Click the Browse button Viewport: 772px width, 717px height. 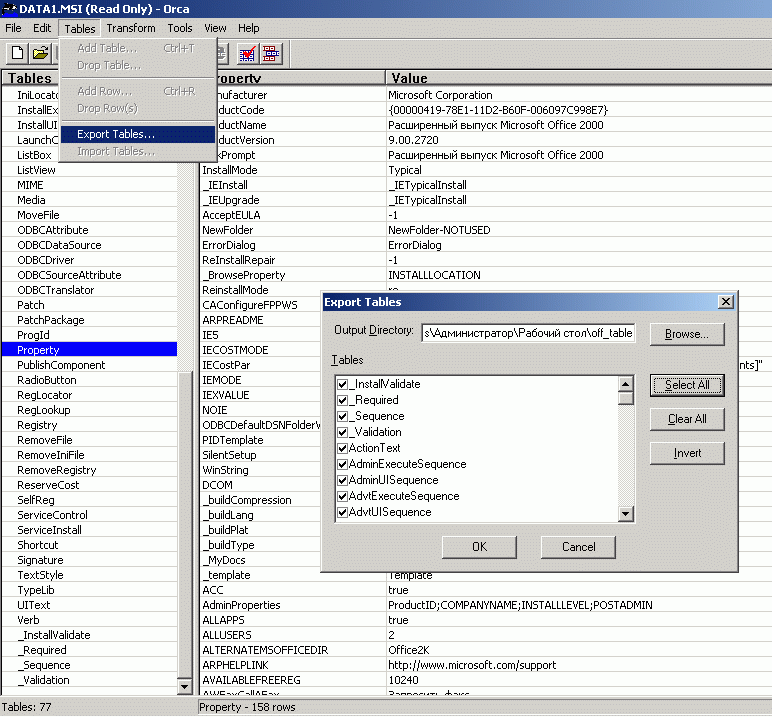pos(687,334)
